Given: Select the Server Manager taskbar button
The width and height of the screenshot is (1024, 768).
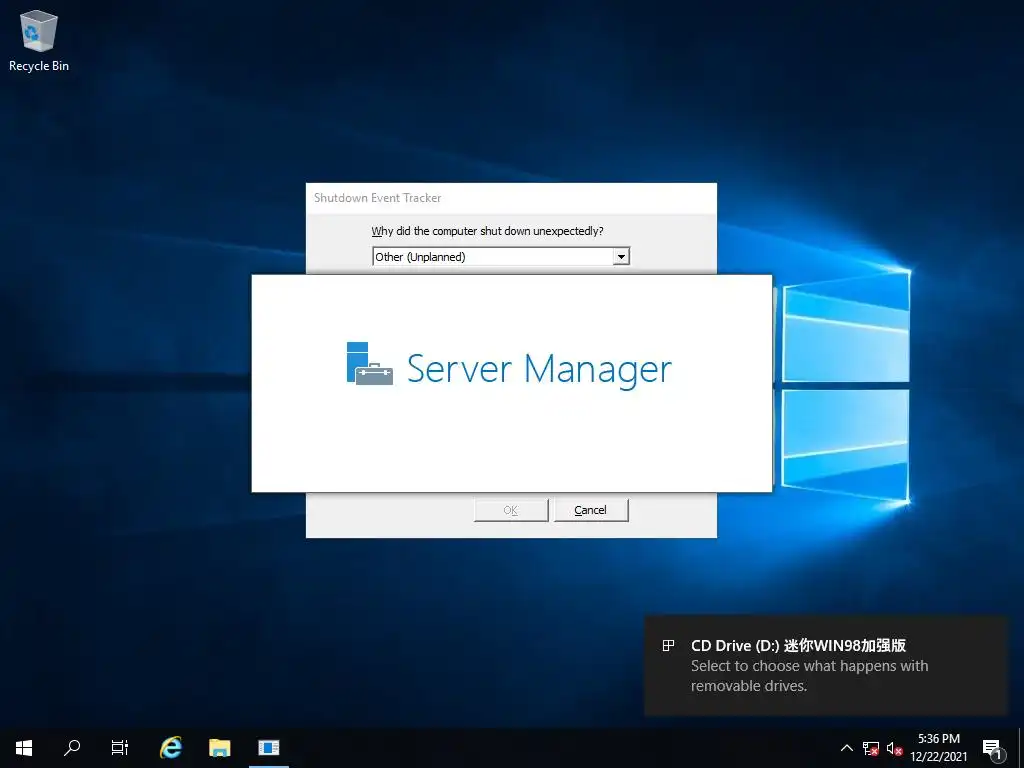Looking at the screenshot, I should [268, 748].
